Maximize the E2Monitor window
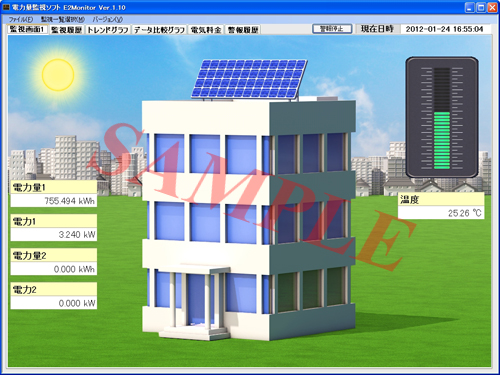 pos(481,8)
